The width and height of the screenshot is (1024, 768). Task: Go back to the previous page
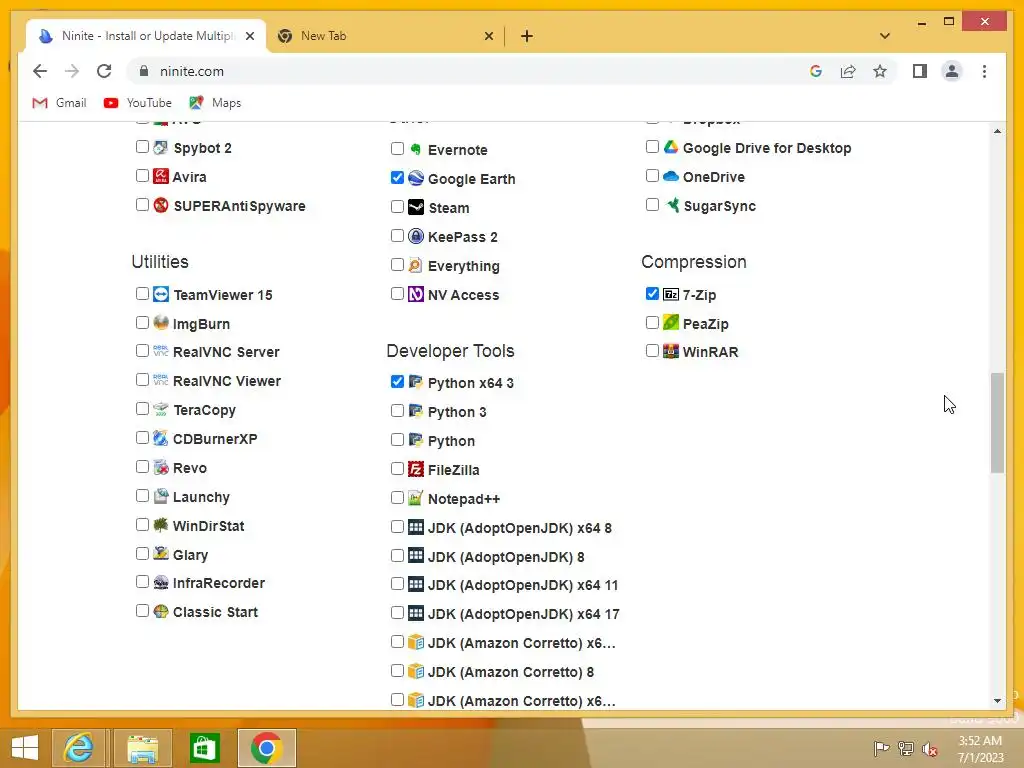pos(40,71)
